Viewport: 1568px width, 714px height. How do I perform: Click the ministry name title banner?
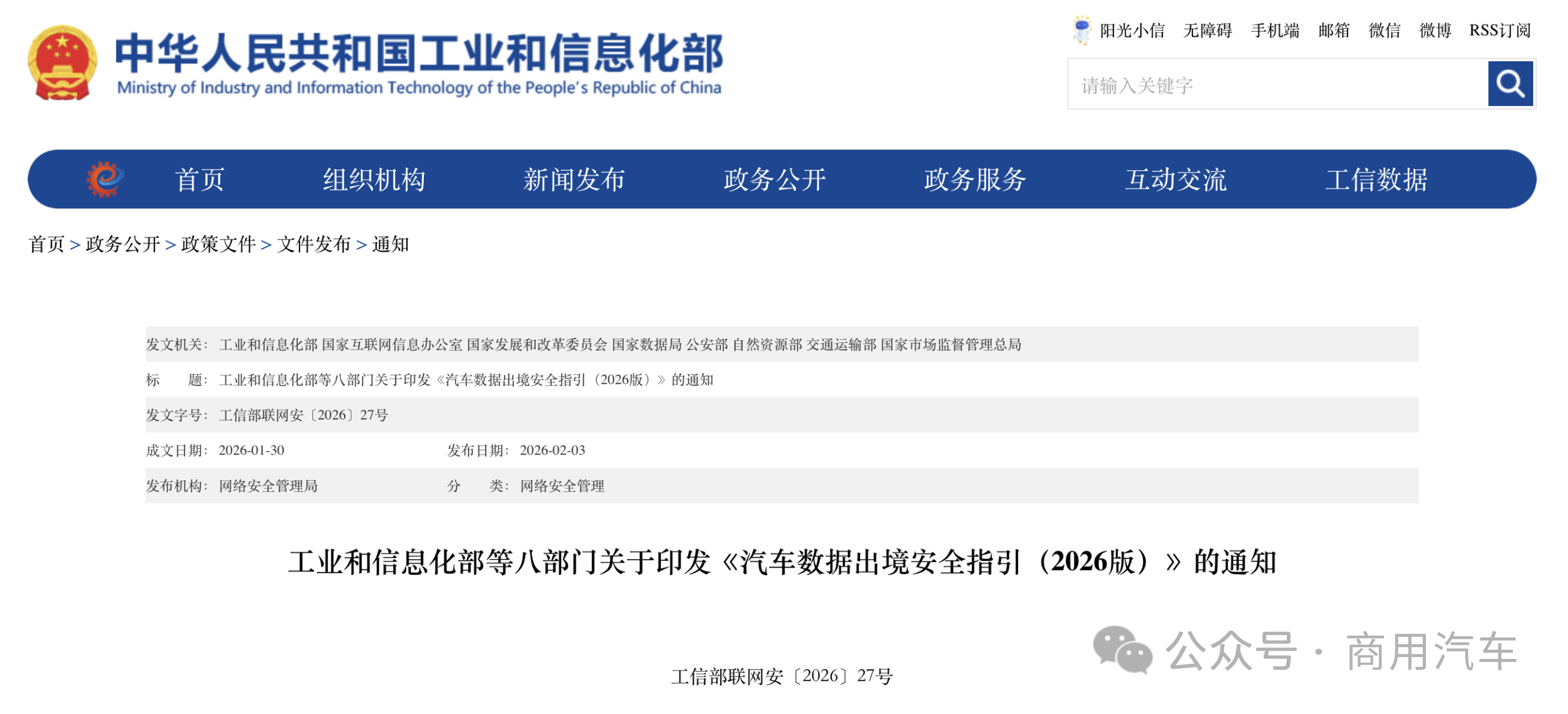420,63
